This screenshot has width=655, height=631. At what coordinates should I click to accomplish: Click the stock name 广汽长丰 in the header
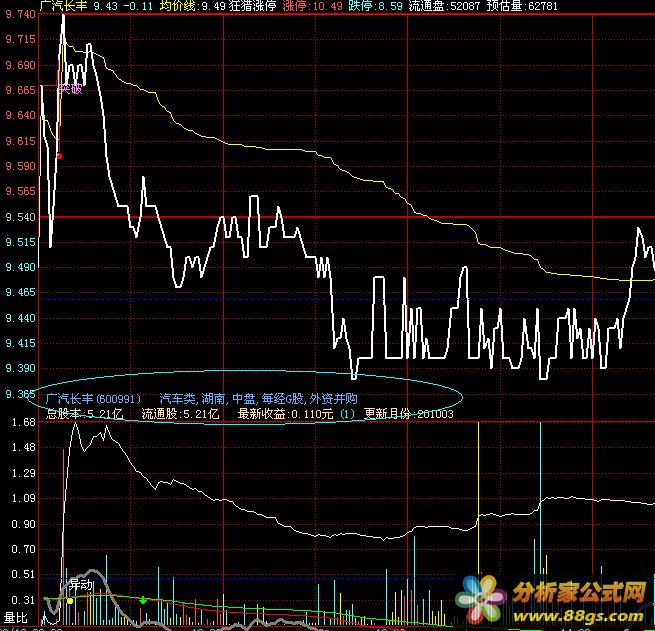63,6
